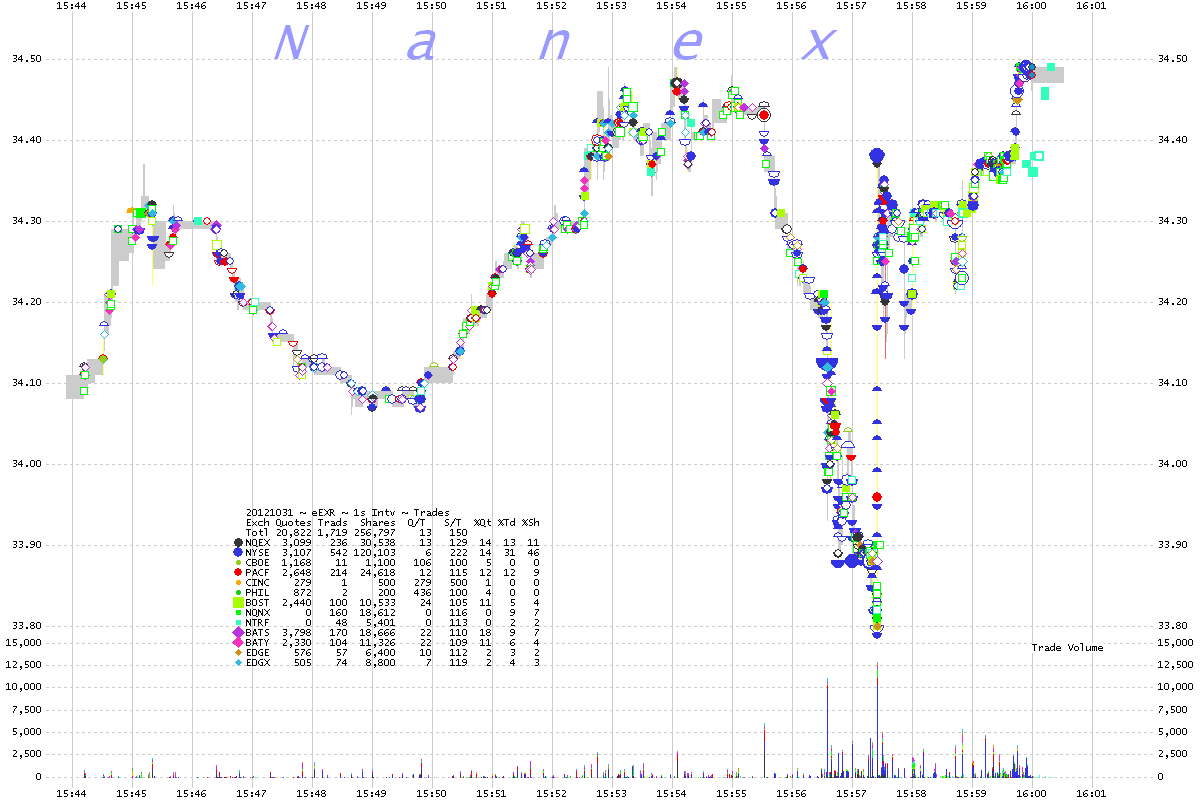Click BOST shares value '10,533'
This screenshot has width=1200, height=800.
[x=378, y=602]
